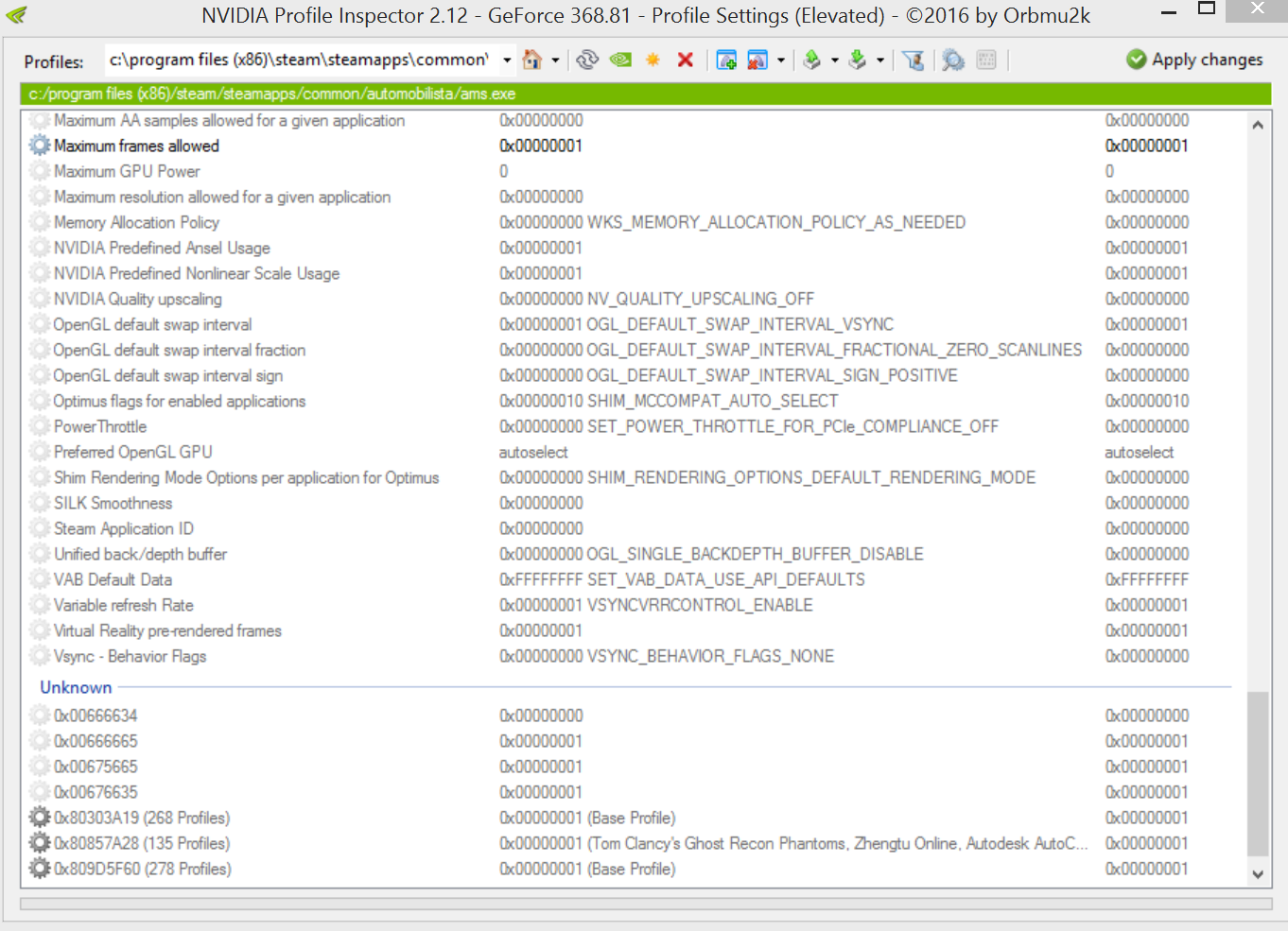Screen dimensions: 1288x931
Task: Select the Maximum frames allowed row
Action: [633, 146]
